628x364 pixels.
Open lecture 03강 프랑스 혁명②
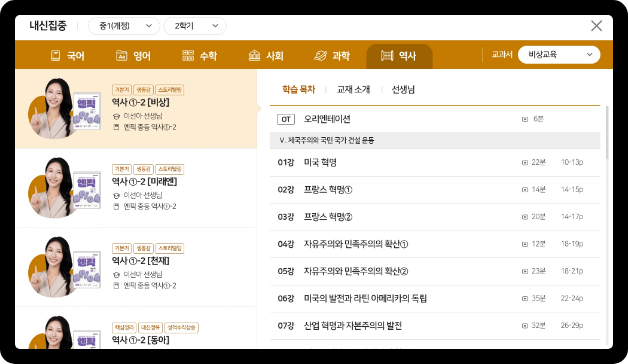click(x=435, y=217)
